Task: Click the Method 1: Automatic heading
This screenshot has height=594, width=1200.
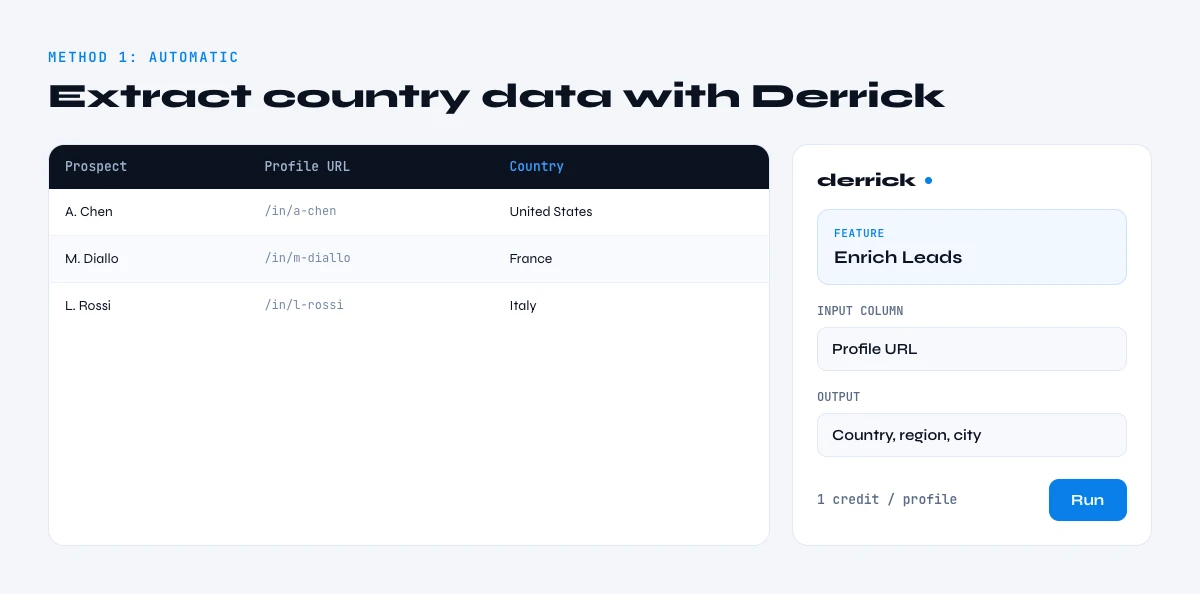Action: [x=144, y=57]
